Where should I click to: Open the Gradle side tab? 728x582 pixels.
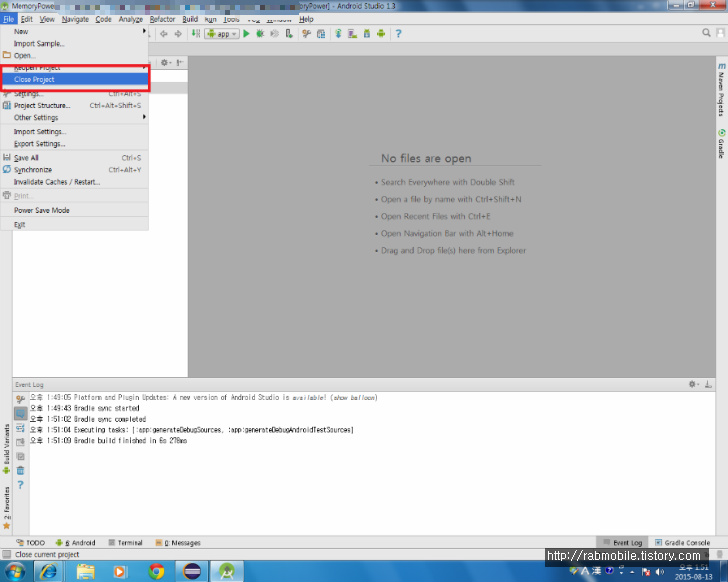point(722,143)
